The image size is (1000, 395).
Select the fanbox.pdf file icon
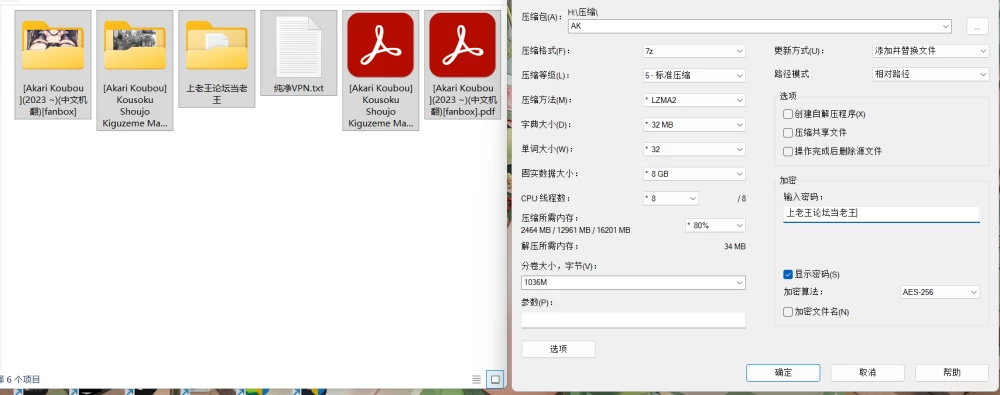point(462,45)
